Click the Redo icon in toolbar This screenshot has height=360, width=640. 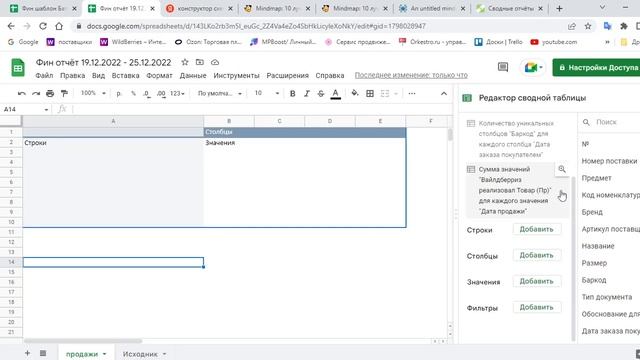tap(36, 93)
